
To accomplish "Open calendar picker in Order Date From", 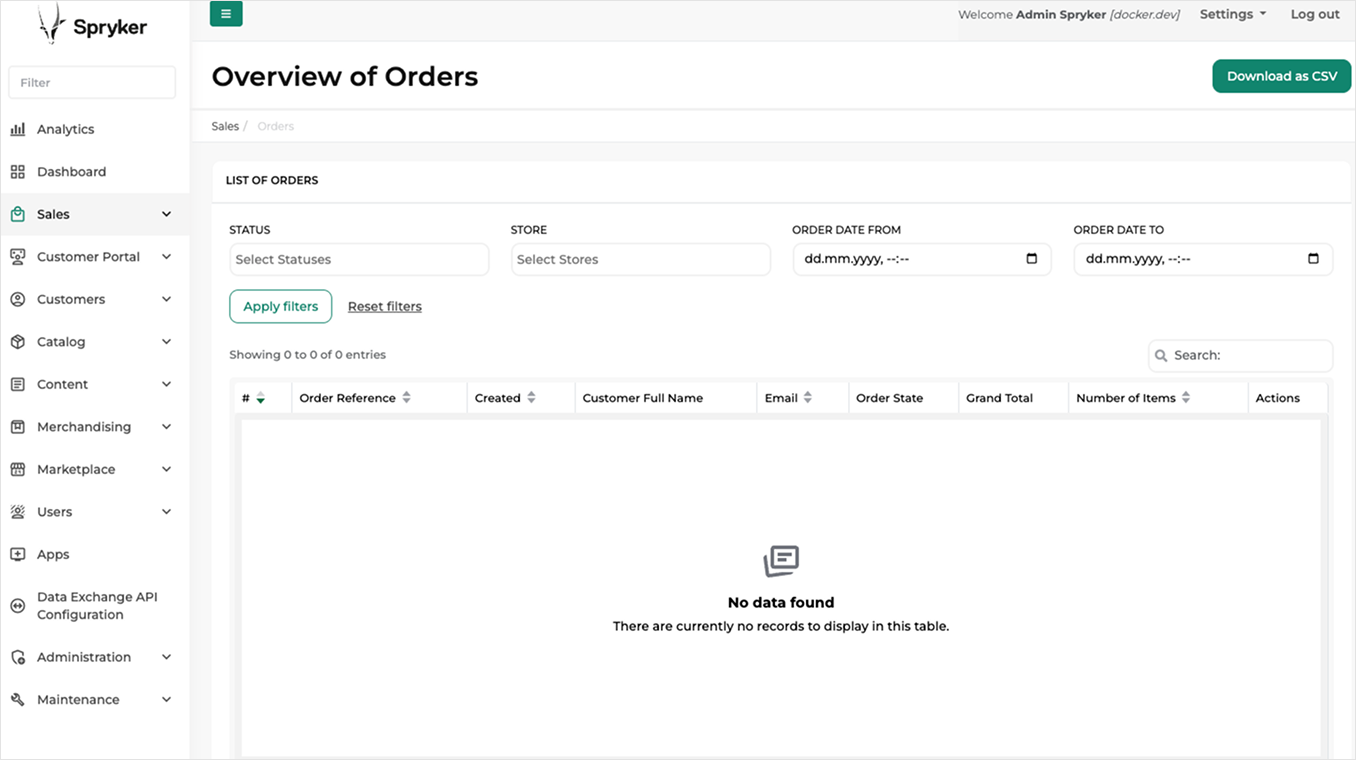I will coord(1032,259).
